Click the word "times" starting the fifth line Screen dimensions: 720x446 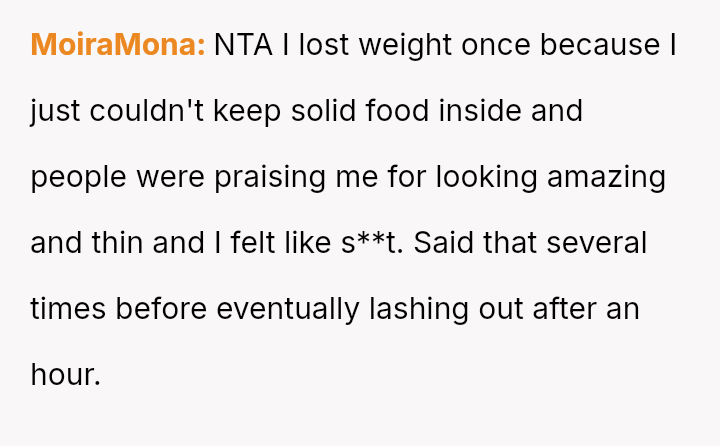coord(68,309)
